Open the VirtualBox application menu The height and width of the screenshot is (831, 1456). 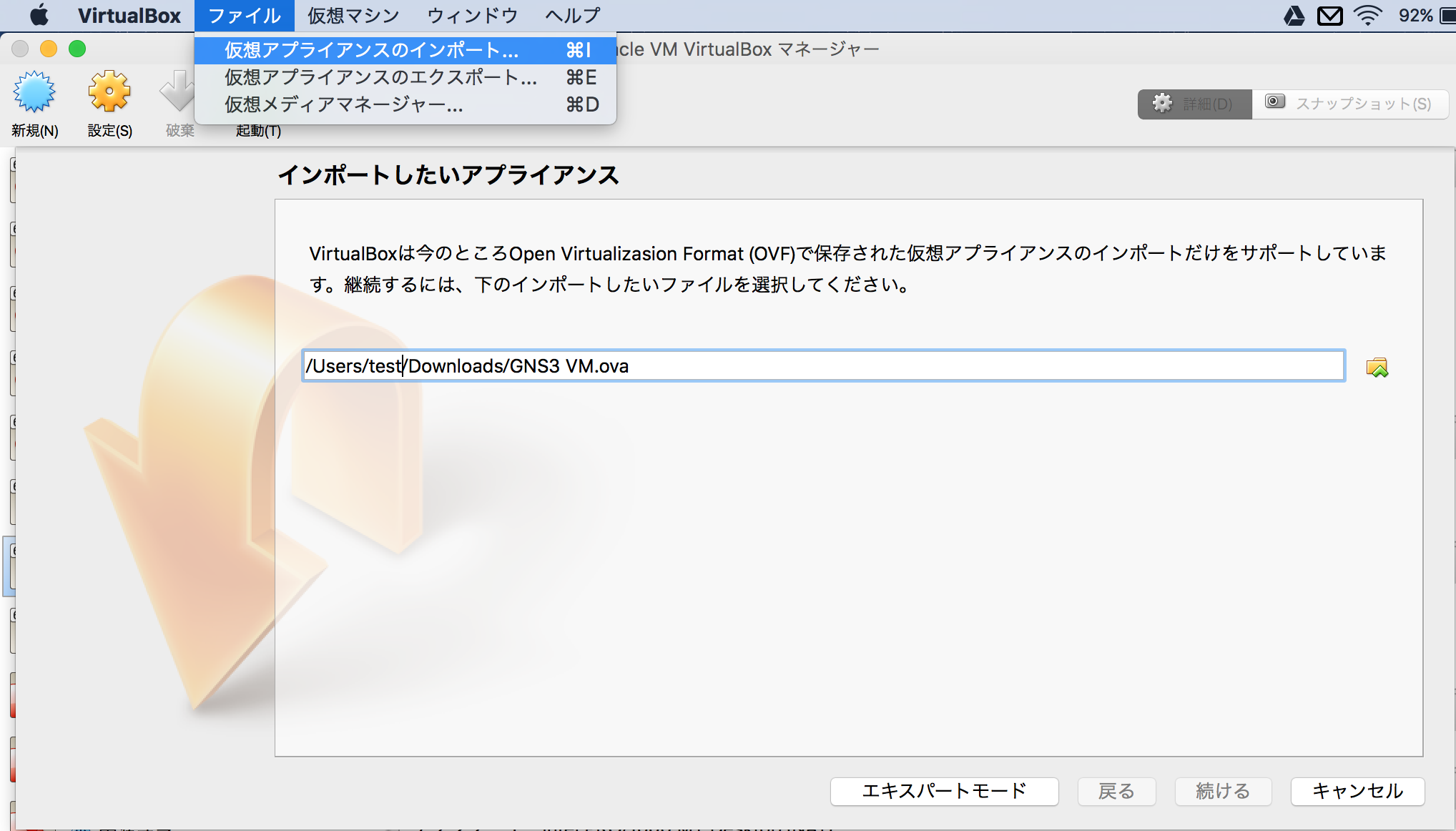129,16
